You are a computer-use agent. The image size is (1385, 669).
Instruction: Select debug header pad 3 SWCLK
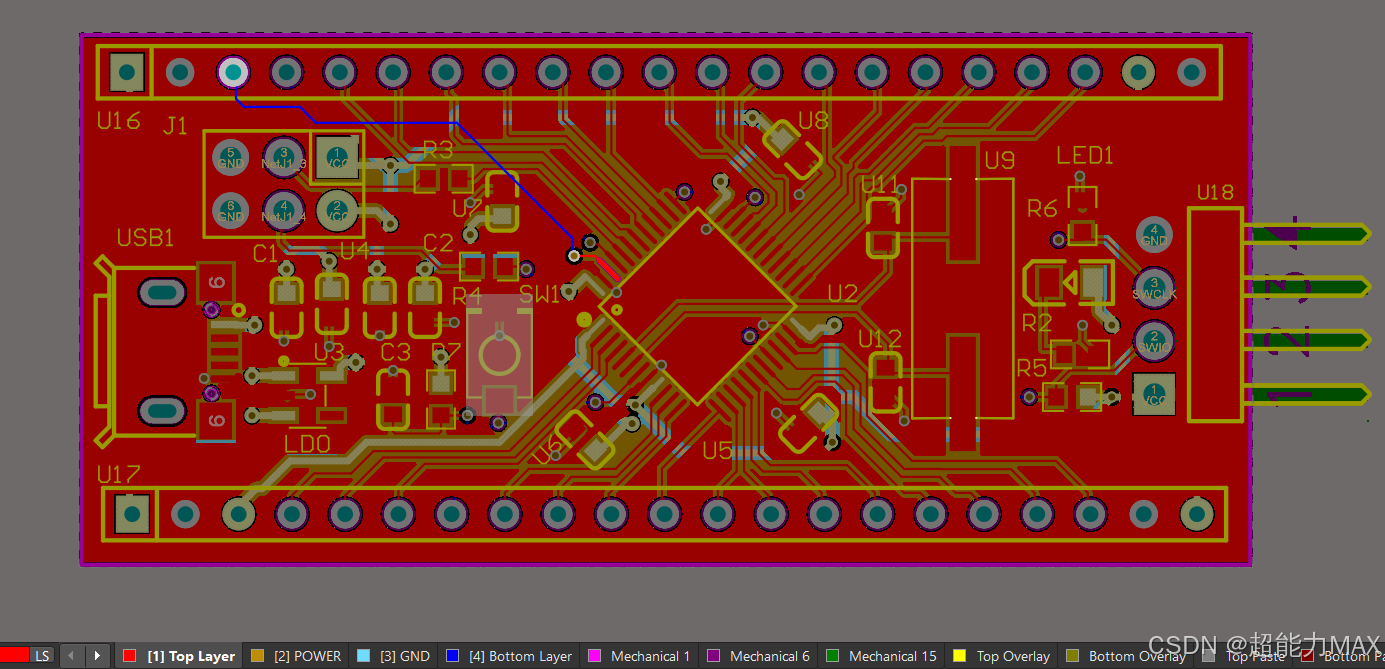1154,288
